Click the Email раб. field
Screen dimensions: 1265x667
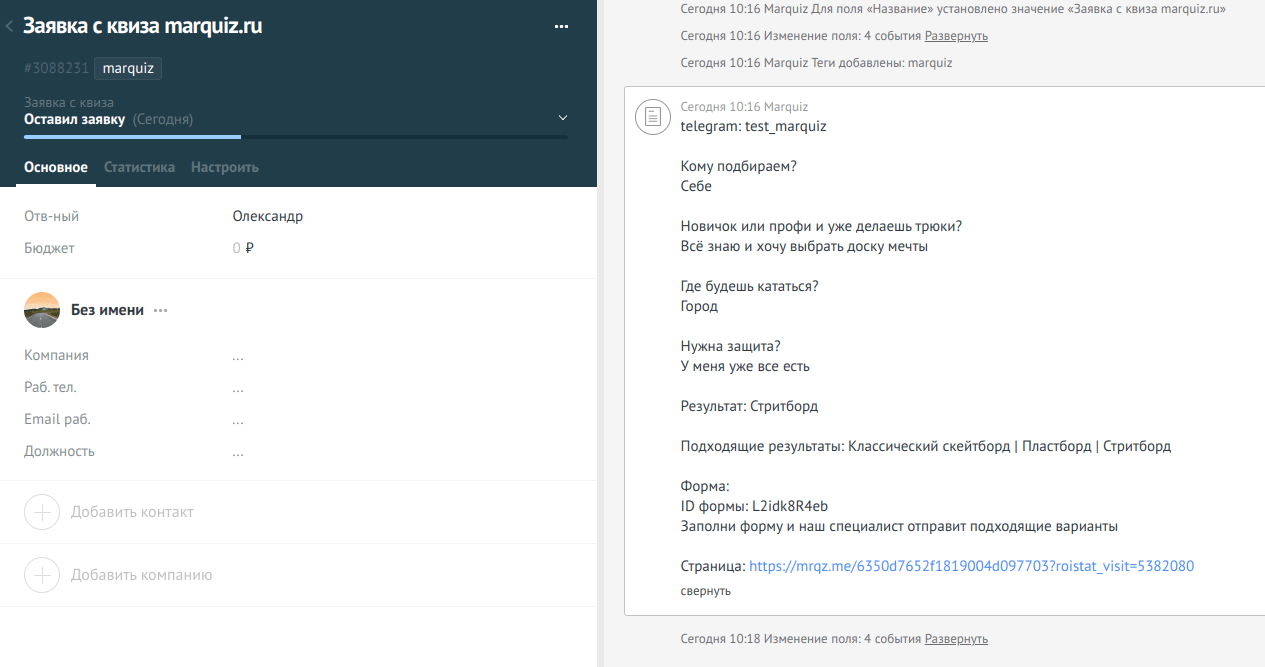pos(238,420)
